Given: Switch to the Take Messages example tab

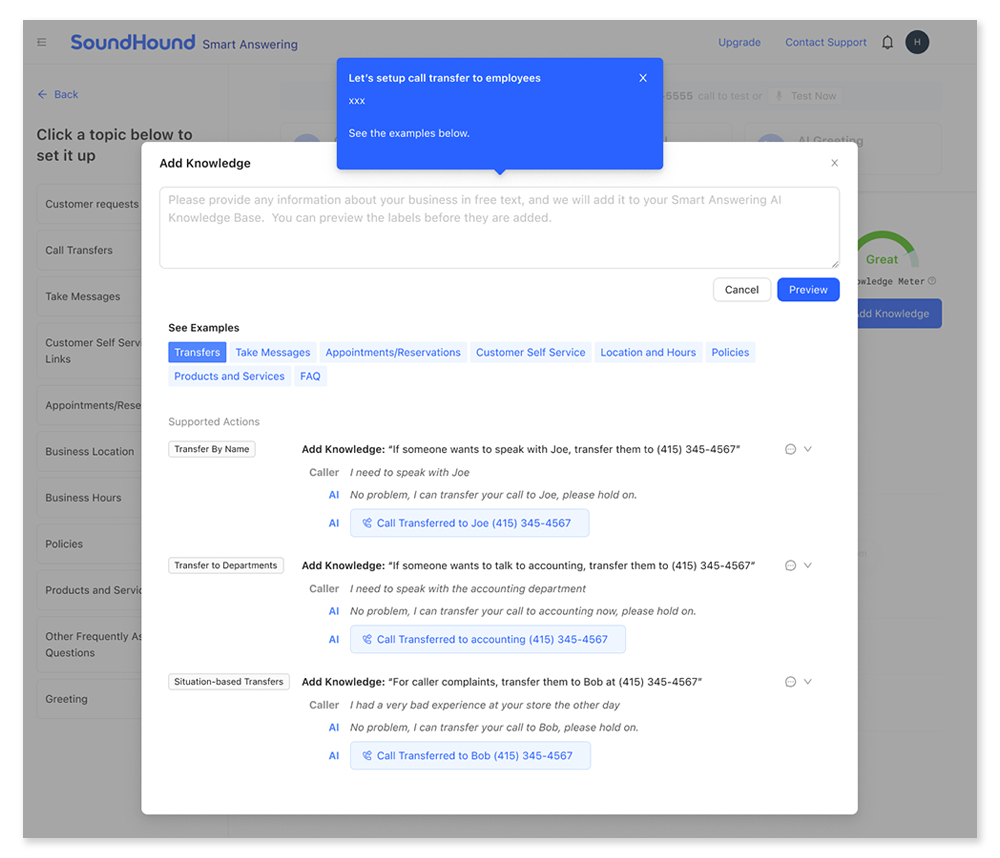Looking at the screenshot, I should 272,352.
